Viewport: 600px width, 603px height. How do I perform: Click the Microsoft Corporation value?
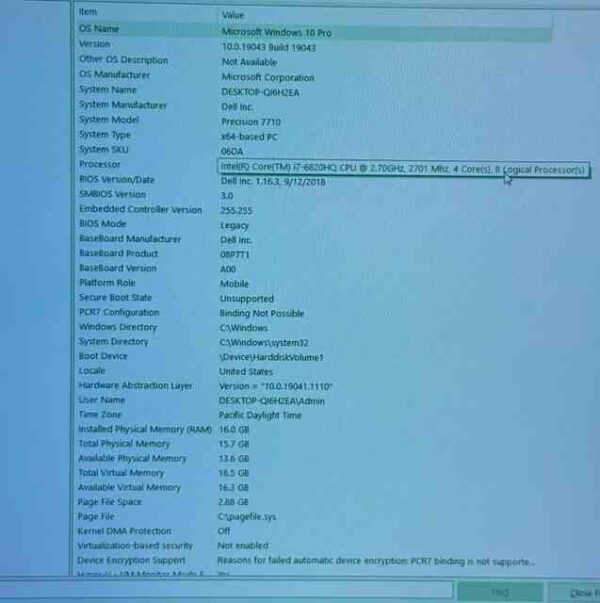(268, 78)
